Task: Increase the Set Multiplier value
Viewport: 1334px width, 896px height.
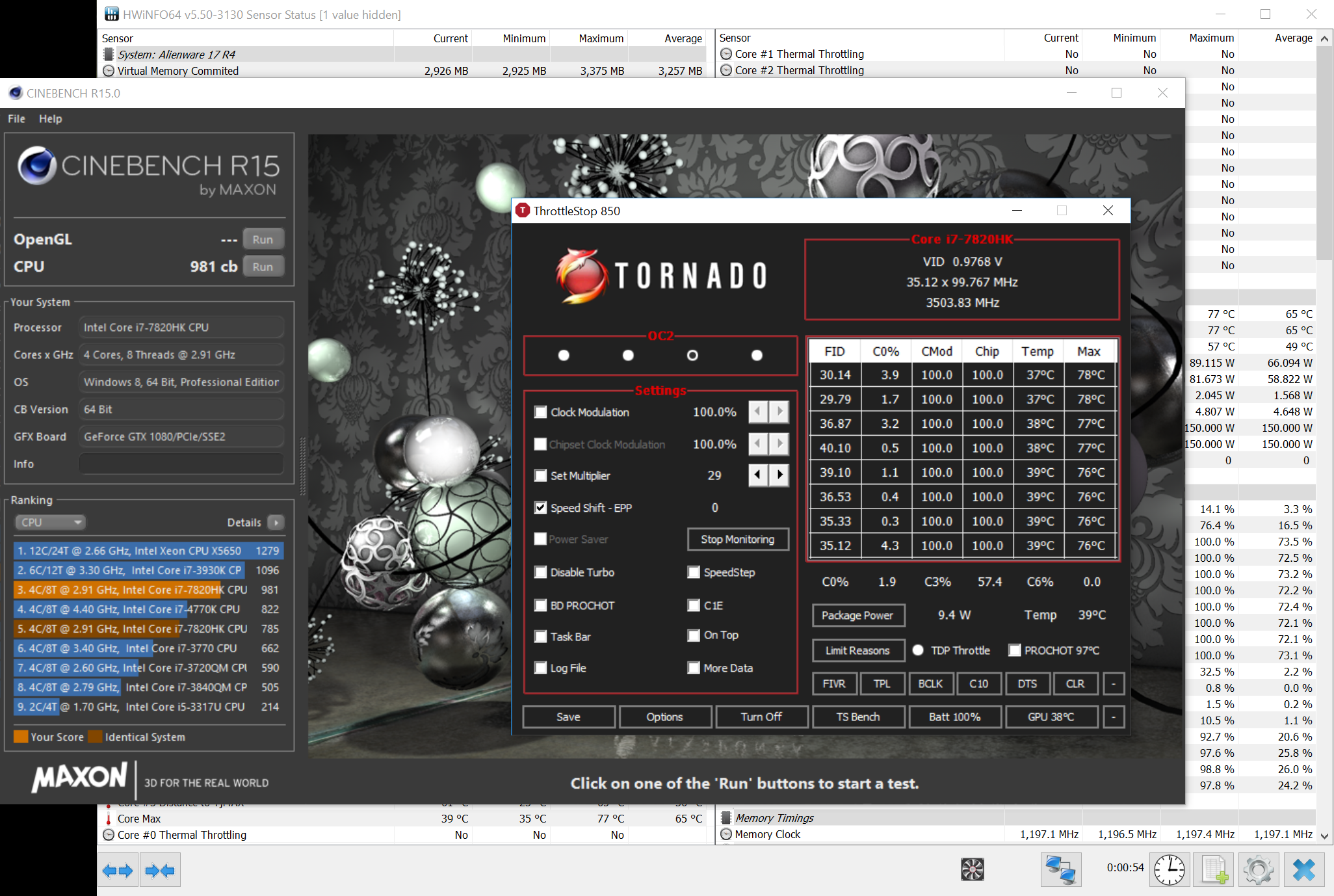Action: 779,475
